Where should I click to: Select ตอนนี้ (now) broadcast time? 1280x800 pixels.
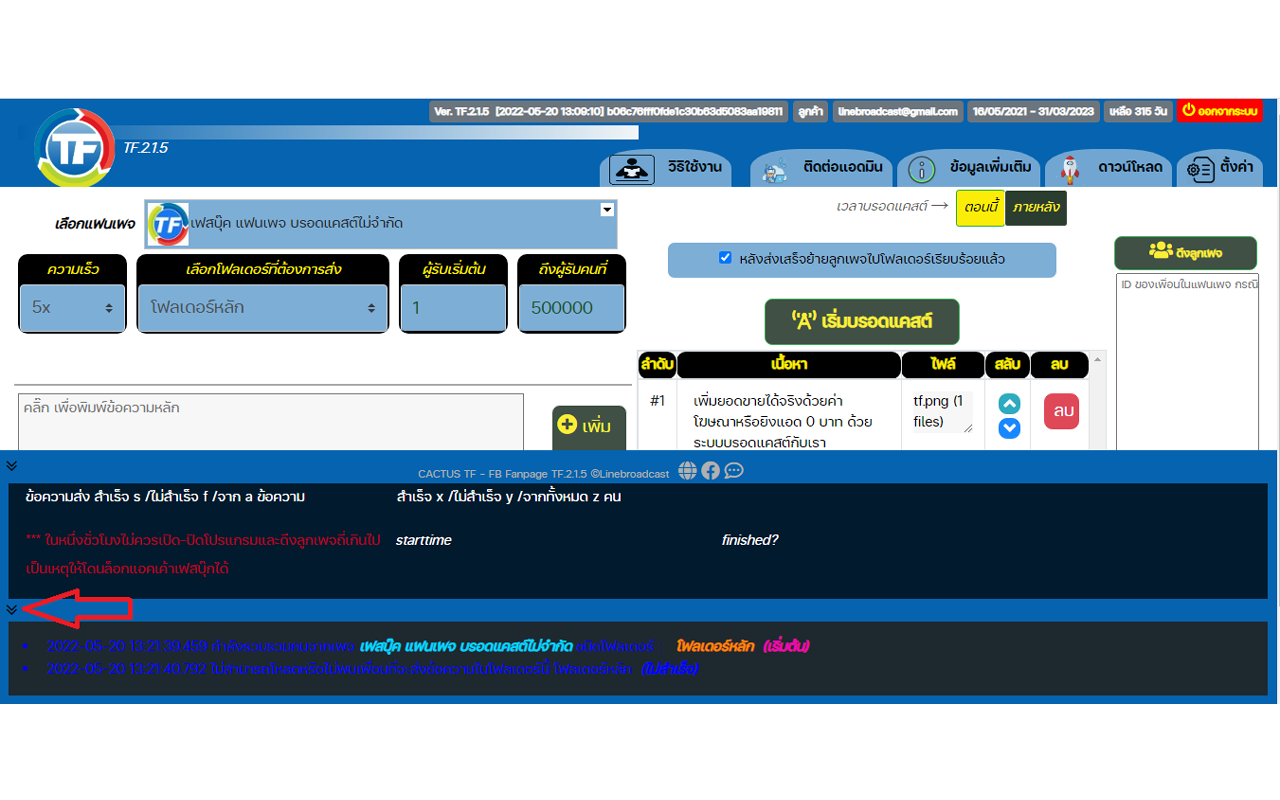[979, 208]
